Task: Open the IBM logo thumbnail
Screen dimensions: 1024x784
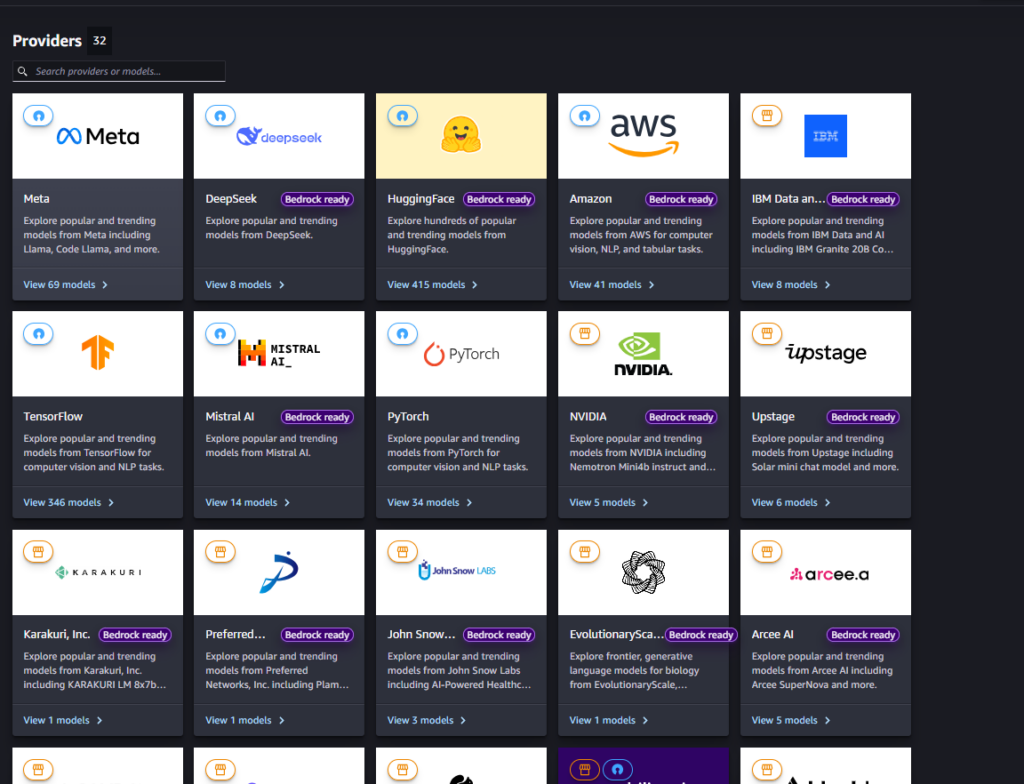Action: tap(825, 136)
